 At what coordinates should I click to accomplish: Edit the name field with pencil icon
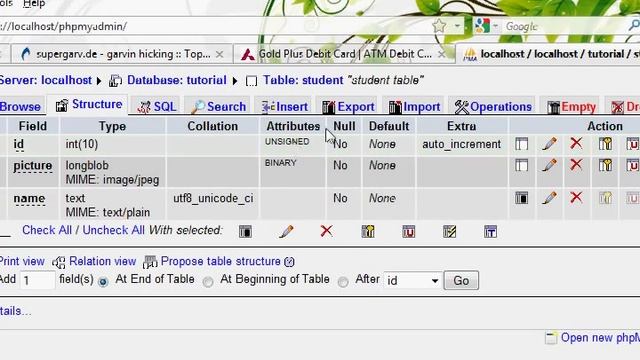point(549,198)
